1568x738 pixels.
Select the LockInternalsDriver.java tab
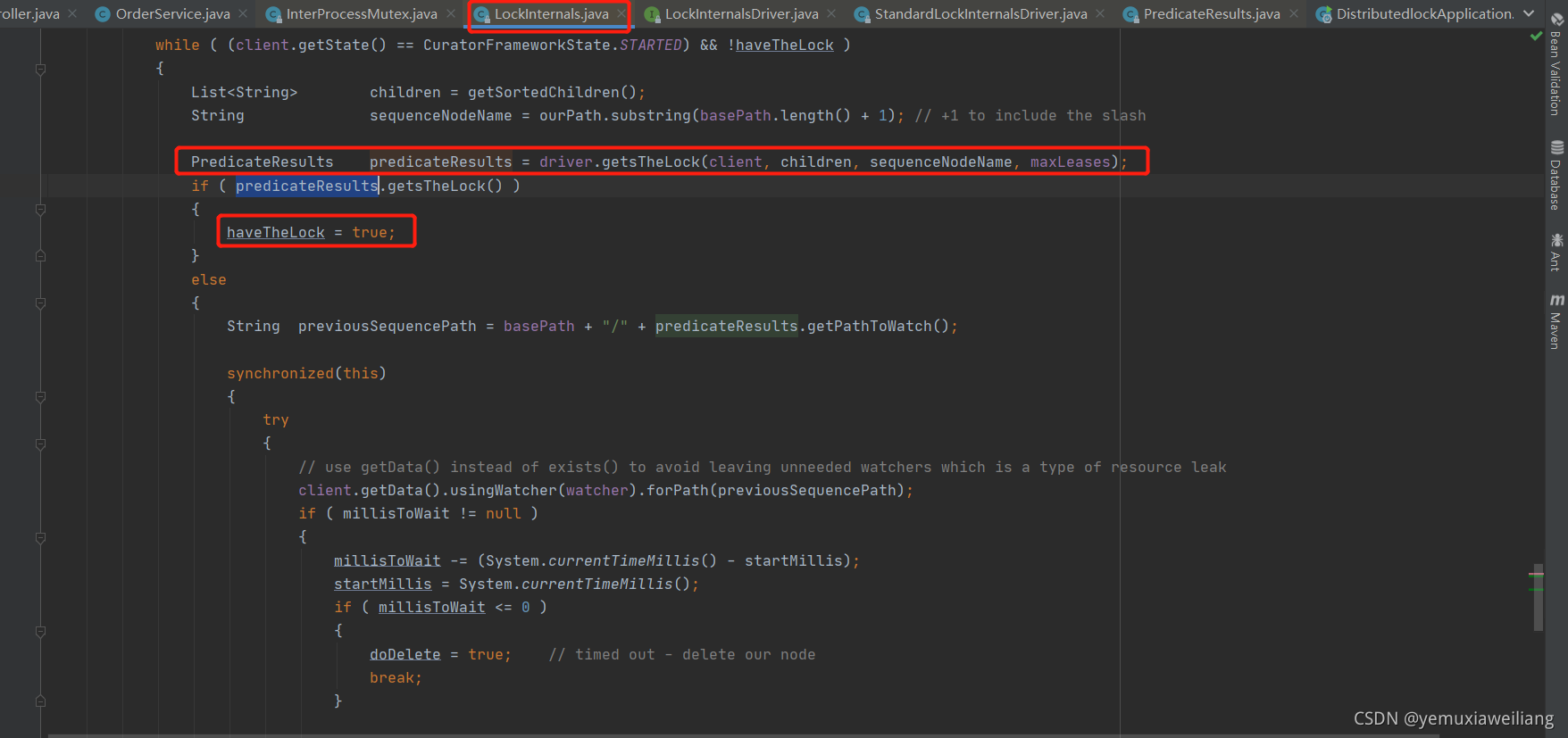(741, 14)
